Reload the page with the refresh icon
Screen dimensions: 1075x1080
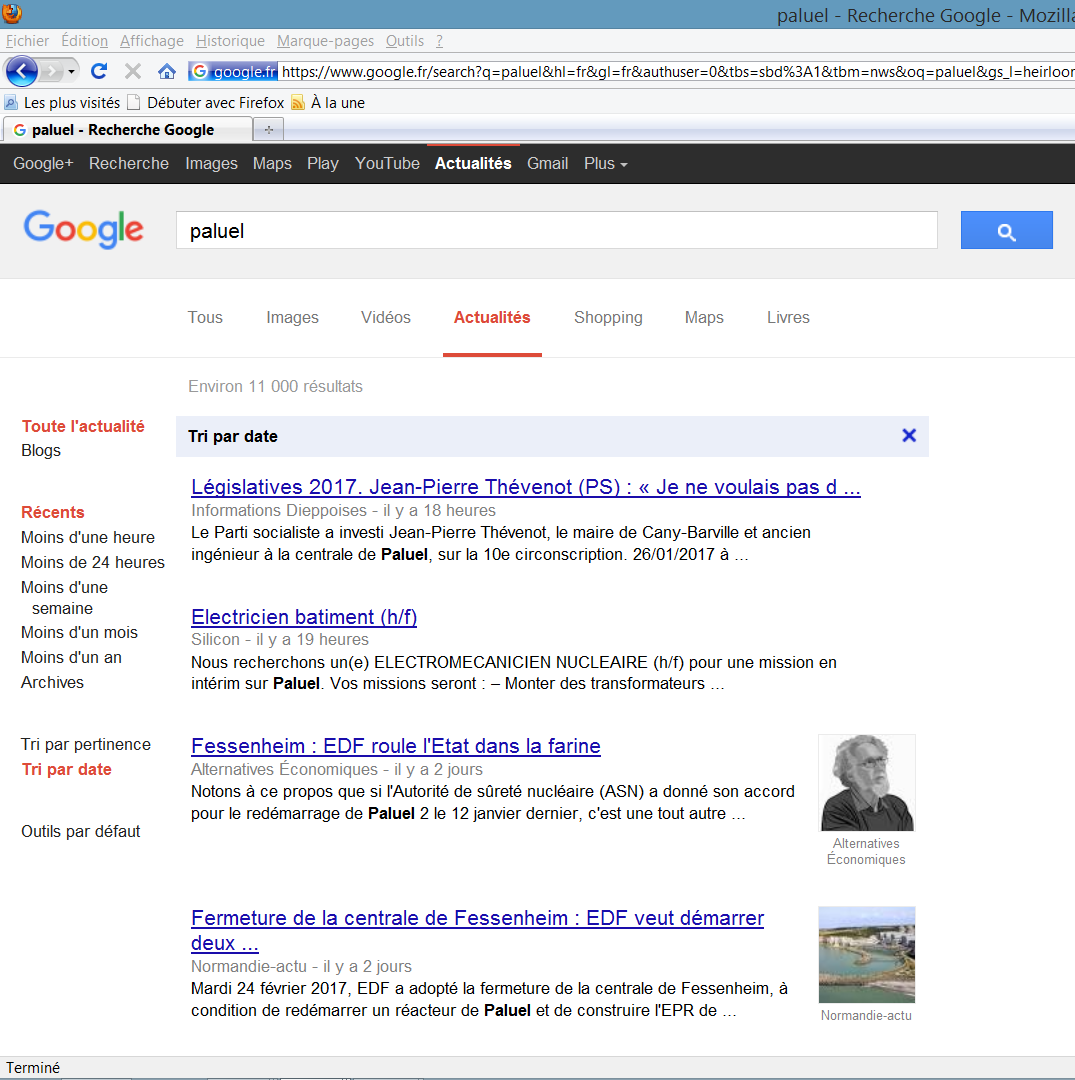coord(99,71)
